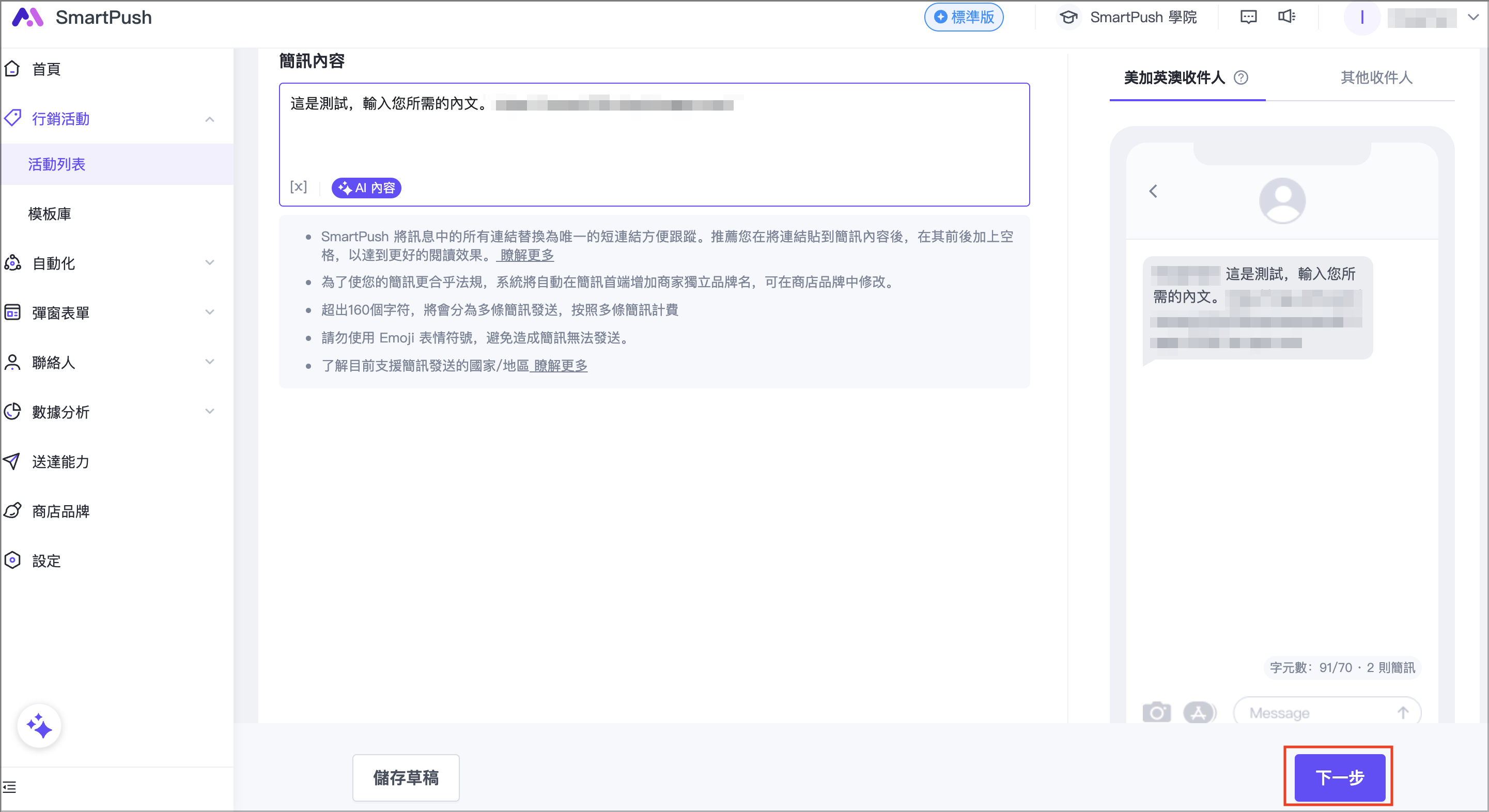The image size is (1489, 812).
Task: Insert variable using the [x] icon
Action: (298, 186)
